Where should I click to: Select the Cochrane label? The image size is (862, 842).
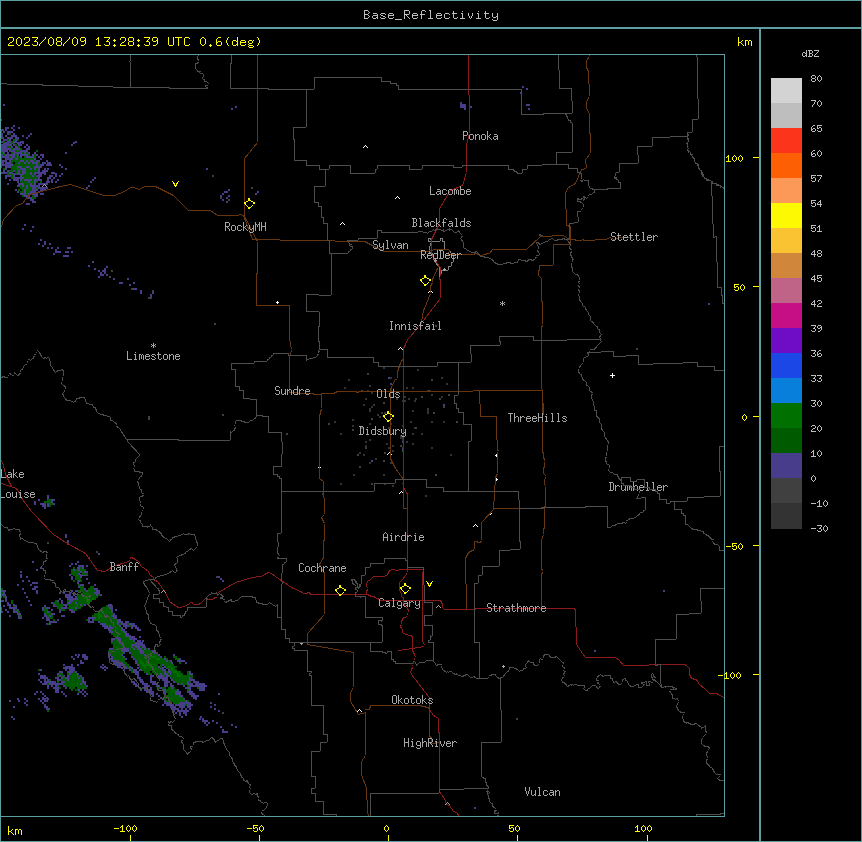[x=322, y=568]
